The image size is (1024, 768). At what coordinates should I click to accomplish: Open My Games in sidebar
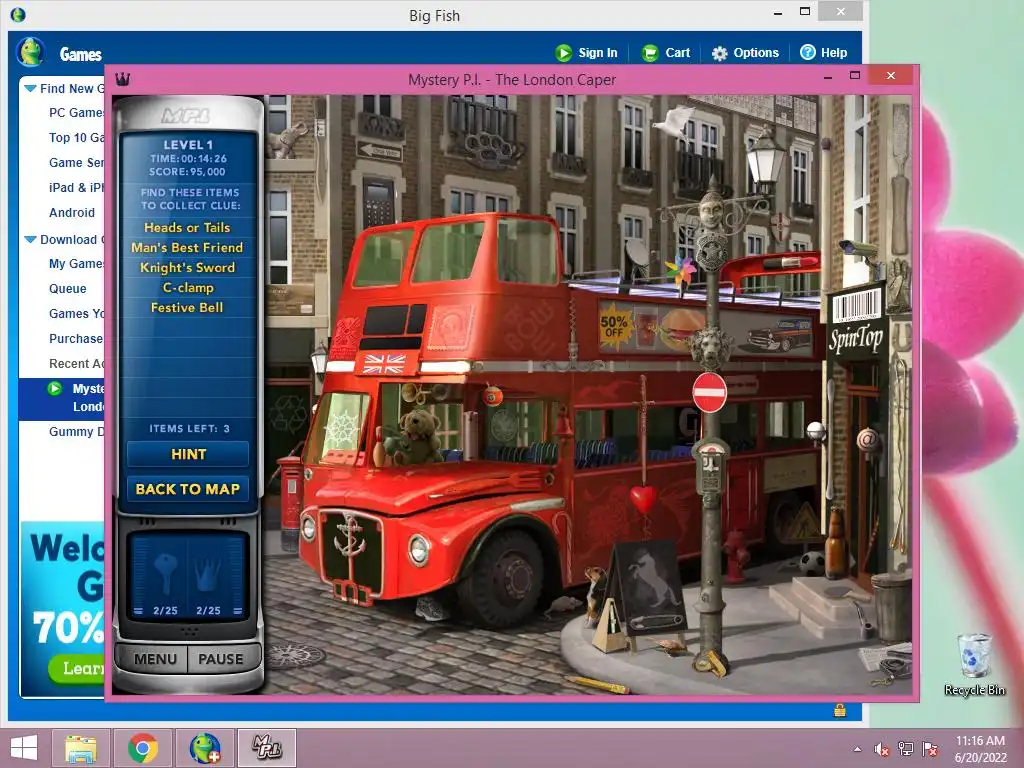click(76, 264)
